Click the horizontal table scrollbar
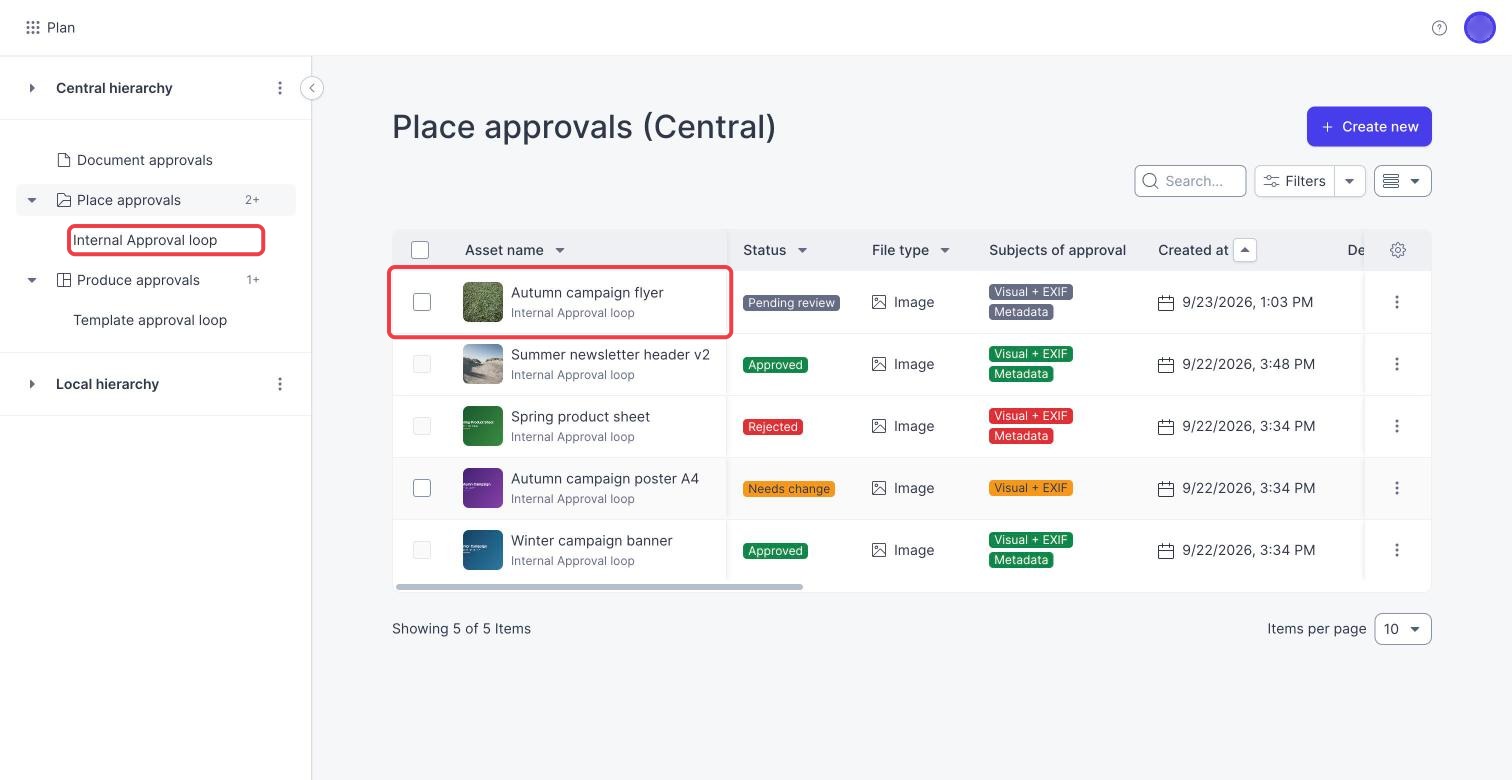This screenshot has width=1512, height=780. pos(599,587)
